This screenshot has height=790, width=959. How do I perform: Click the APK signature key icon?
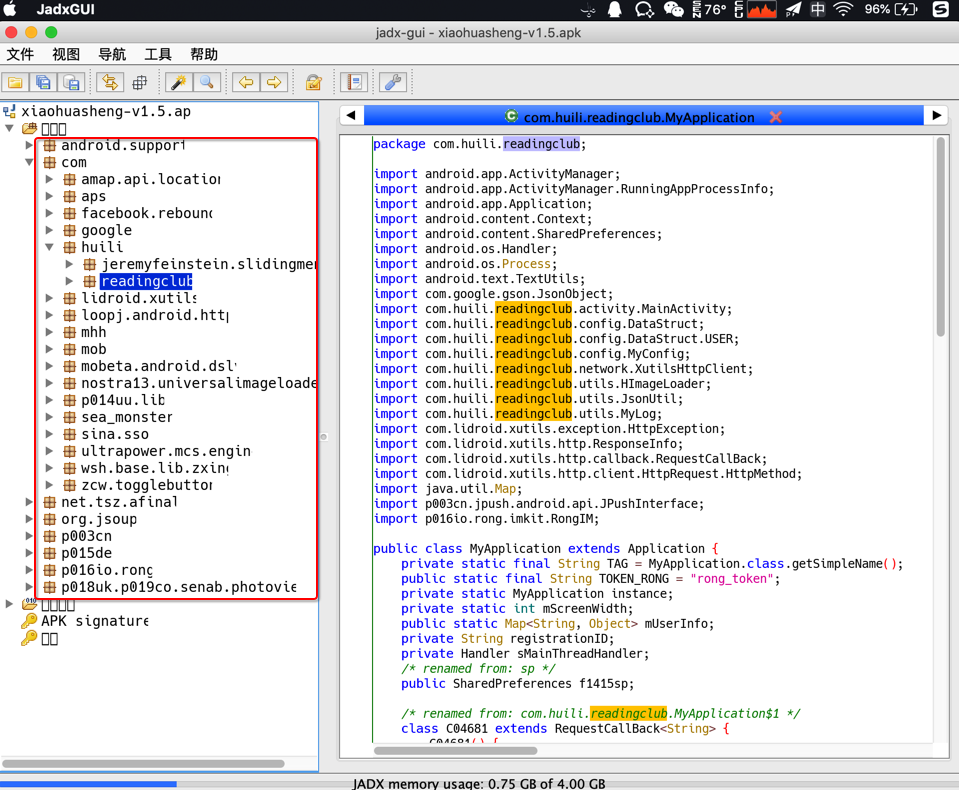(28, 621)
